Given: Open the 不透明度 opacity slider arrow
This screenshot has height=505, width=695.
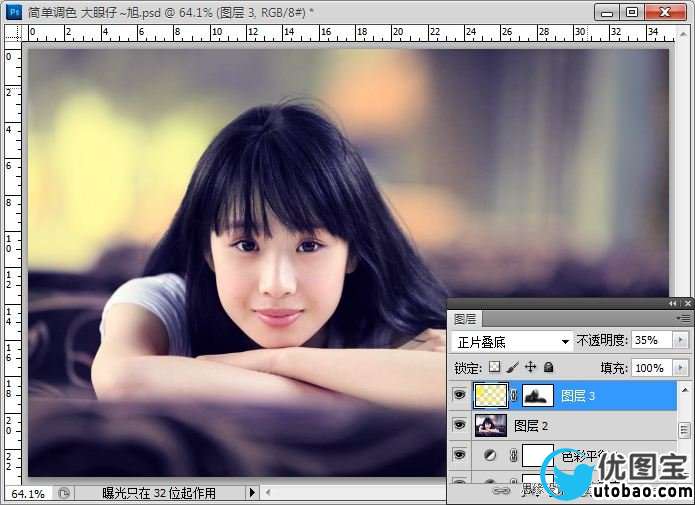Looking at the screenshot, I should [x=681, y=340].
